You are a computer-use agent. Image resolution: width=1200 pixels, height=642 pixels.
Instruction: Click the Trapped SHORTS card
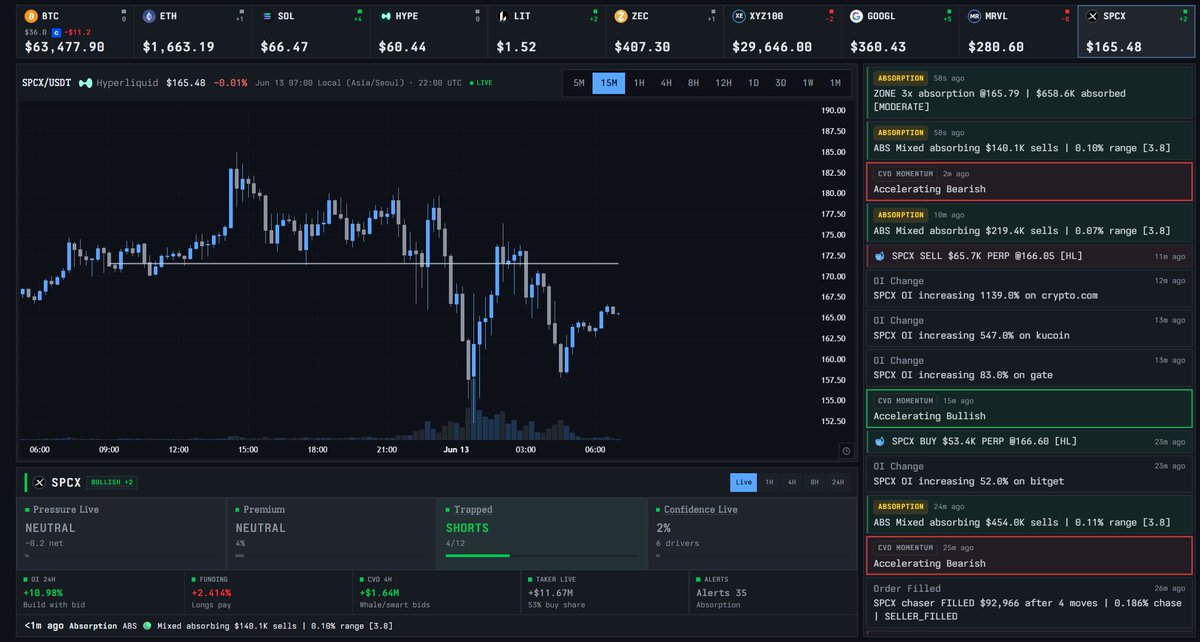[541, 534]
